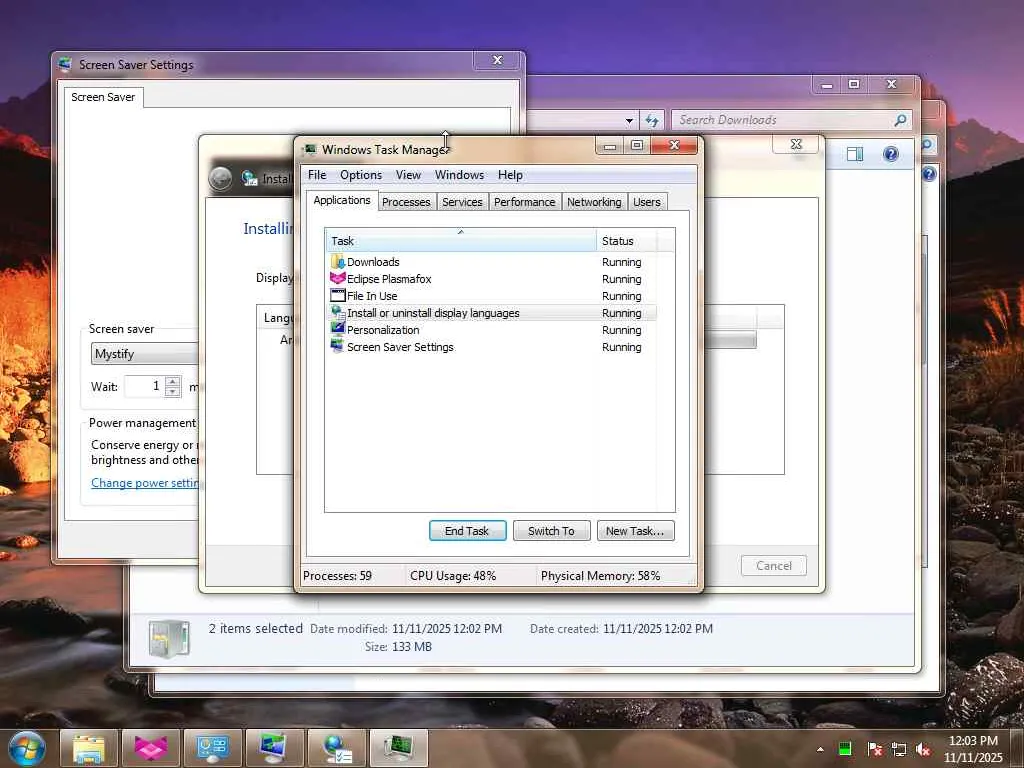Select the Screen Saver Settings task
1024x768 pixels.
[491, 347]
